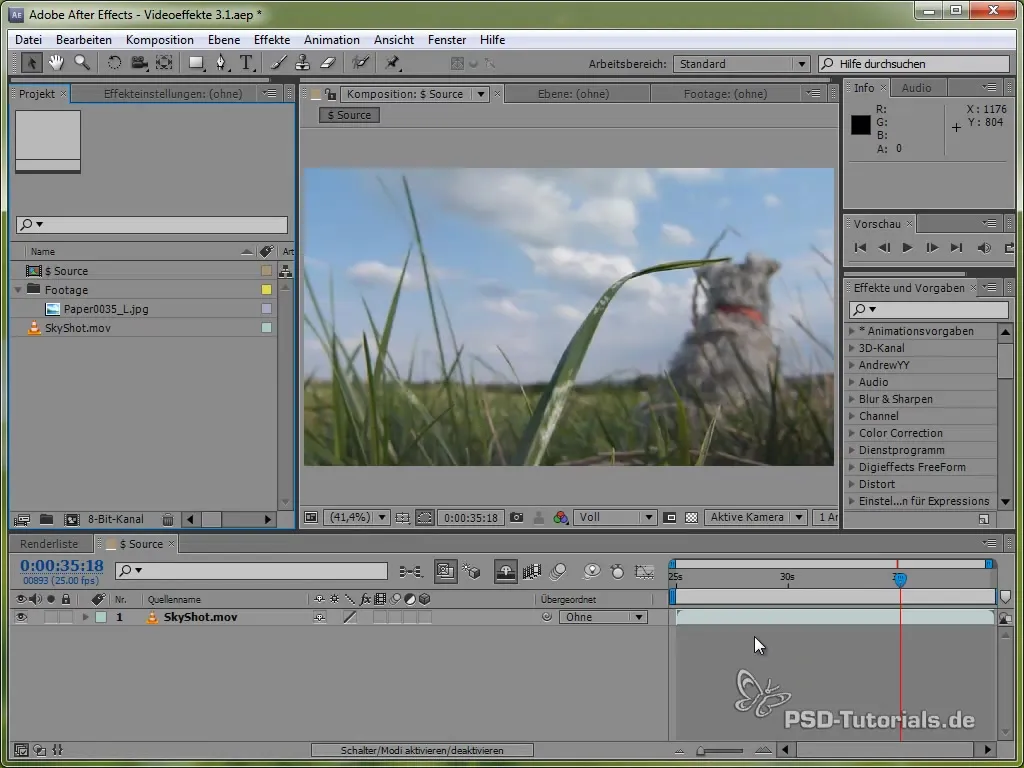The width and height of the screenshot is (1024, 768).
Task: Click the new folder icon in Projekt panel
Action: 46,520
